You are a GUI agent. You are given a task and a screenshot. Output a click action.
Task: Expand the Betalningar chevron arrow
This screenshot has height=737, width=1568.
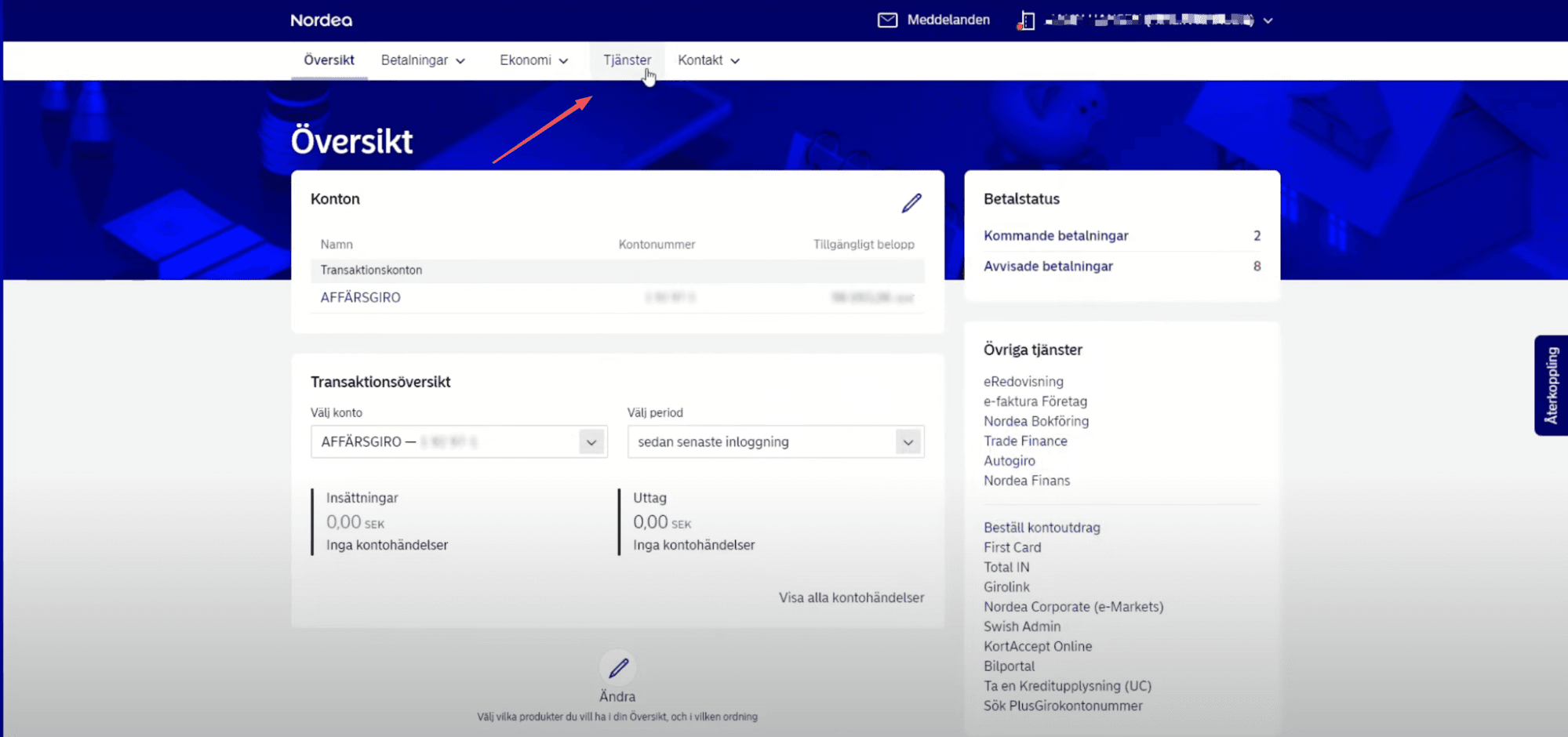pyautogui.click(x=460, y=61)
